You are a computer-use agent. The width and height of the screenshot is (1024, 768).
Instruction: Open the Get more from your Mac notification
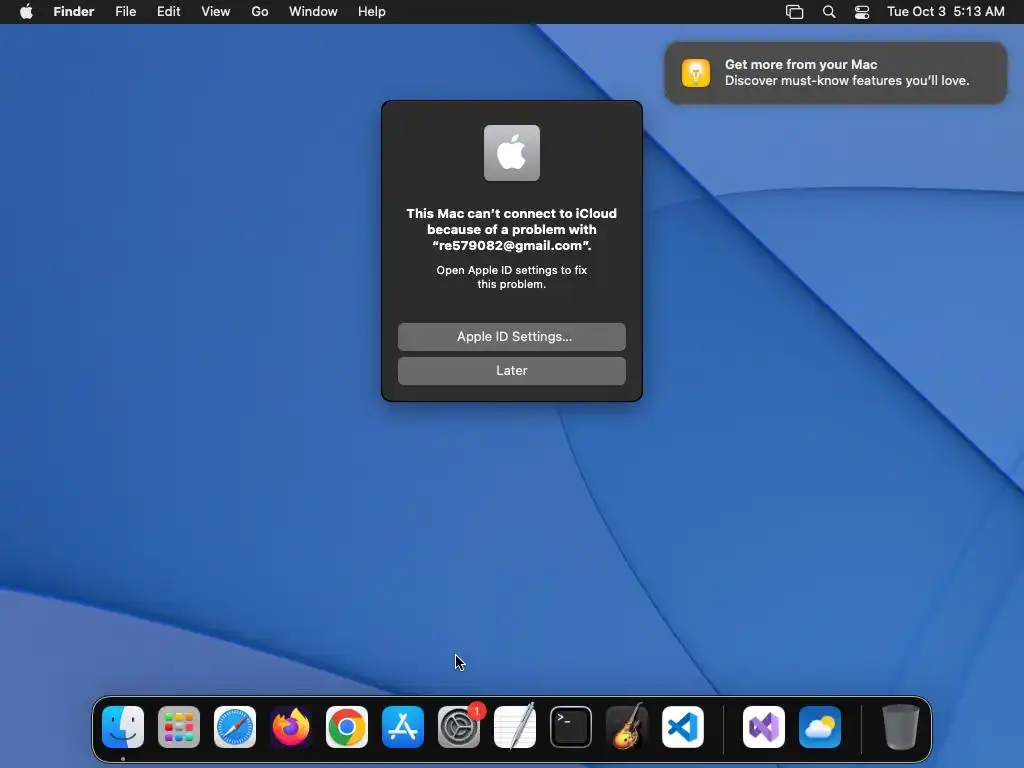[x=836, y=72]
